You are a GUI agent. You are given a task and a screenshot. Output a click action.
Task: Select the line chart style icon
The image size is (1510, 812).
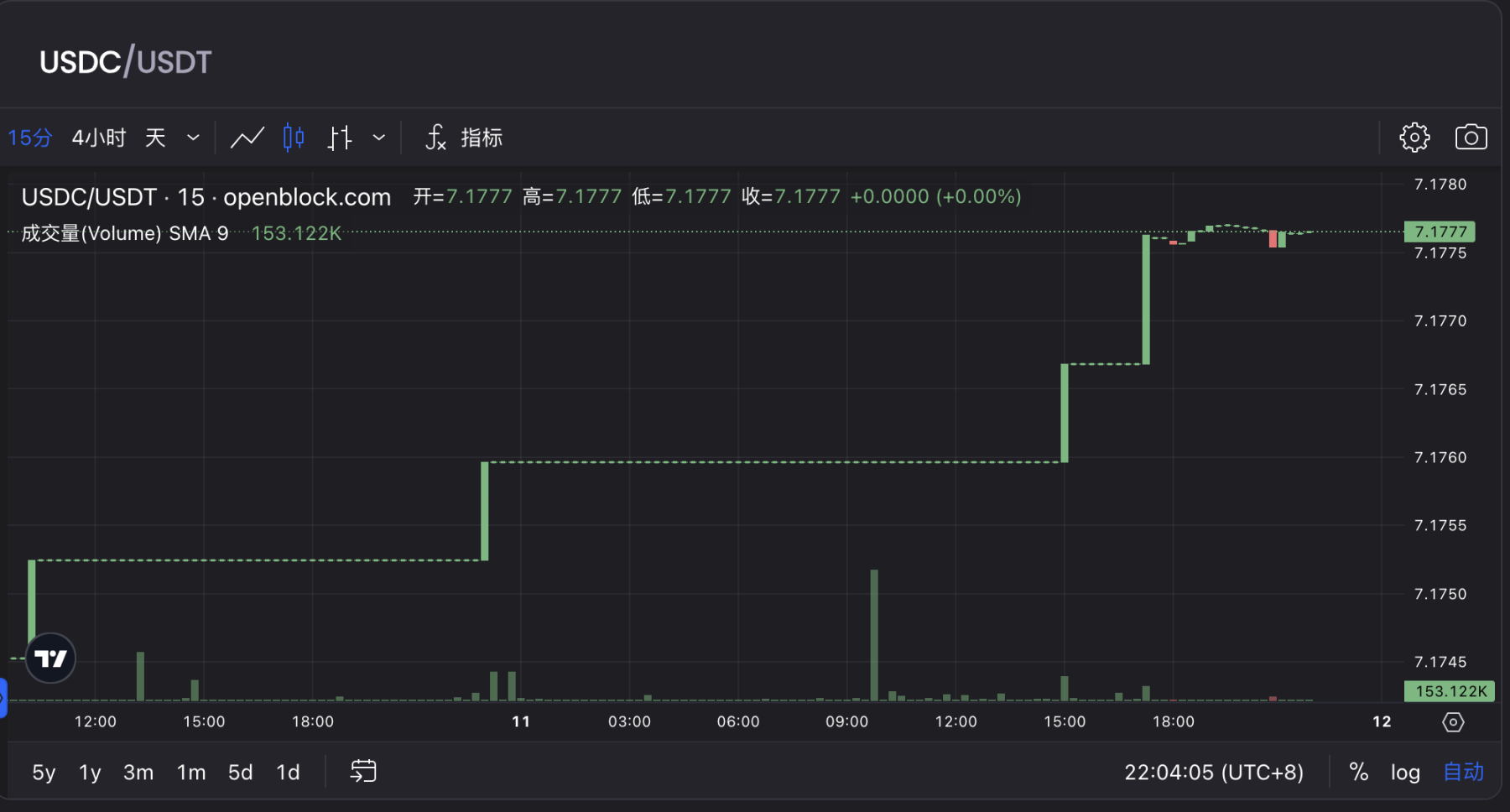[x=247, y=138]
